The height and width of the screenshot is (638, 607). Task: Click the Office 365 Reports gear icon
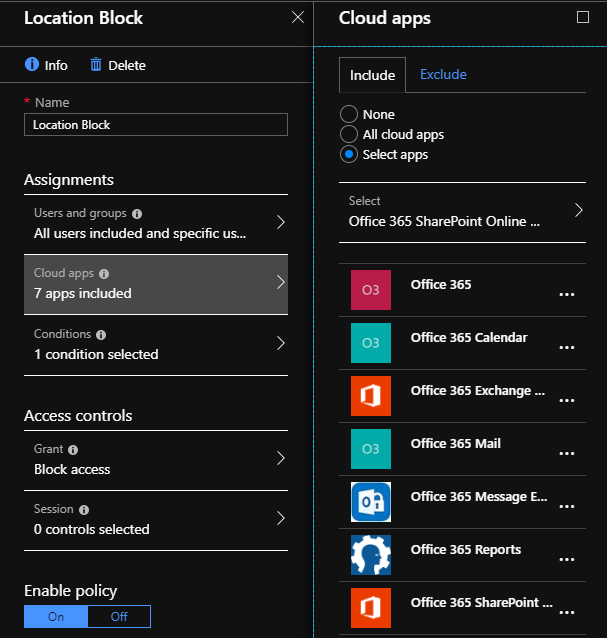(371, 555)
